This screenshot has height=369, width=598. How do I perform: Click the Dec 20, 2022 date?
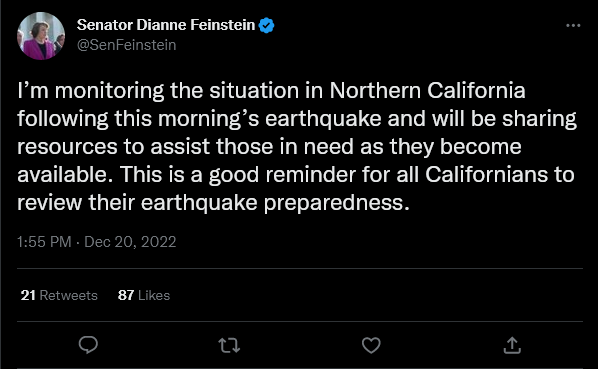tap(130, 242)
